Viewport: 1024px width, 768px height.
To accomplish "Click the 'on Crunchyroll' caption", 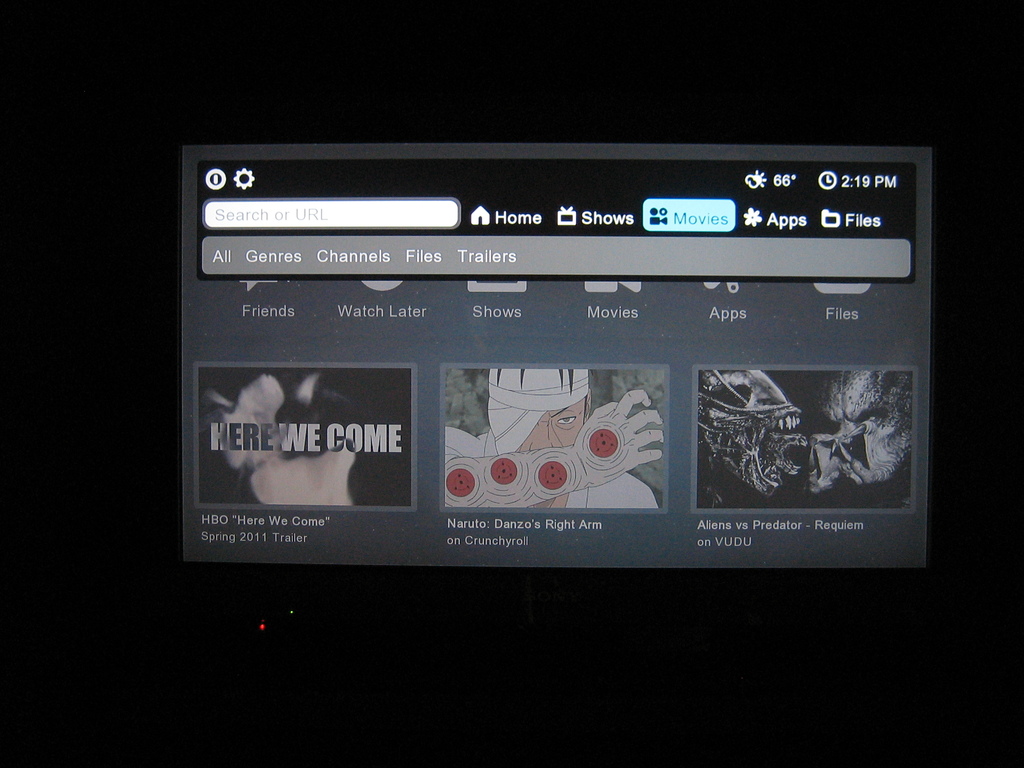I will 488,541.
